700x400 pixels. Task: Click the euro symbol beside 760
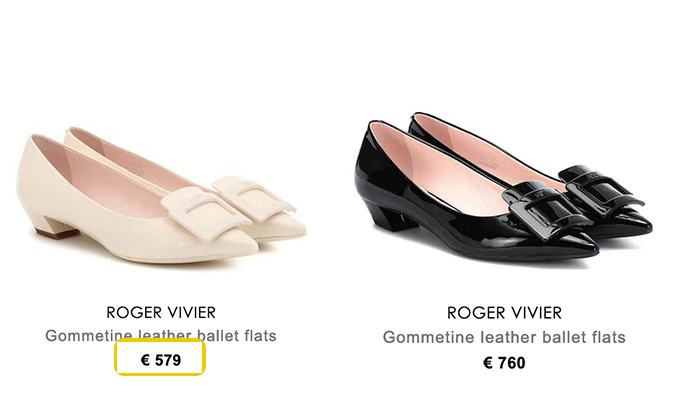[488, 363]
